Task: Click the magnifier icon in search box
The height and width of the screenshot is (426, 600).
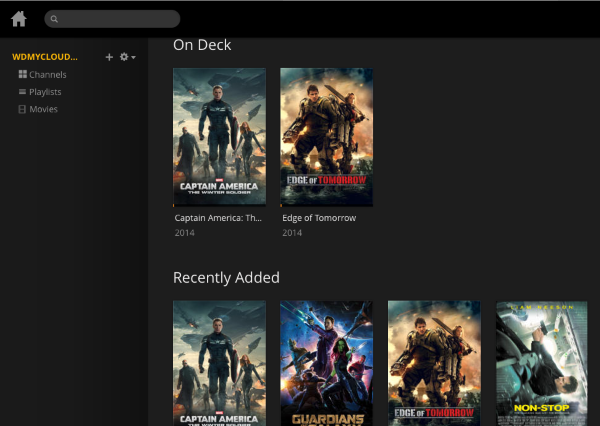Action: (54, 19)
